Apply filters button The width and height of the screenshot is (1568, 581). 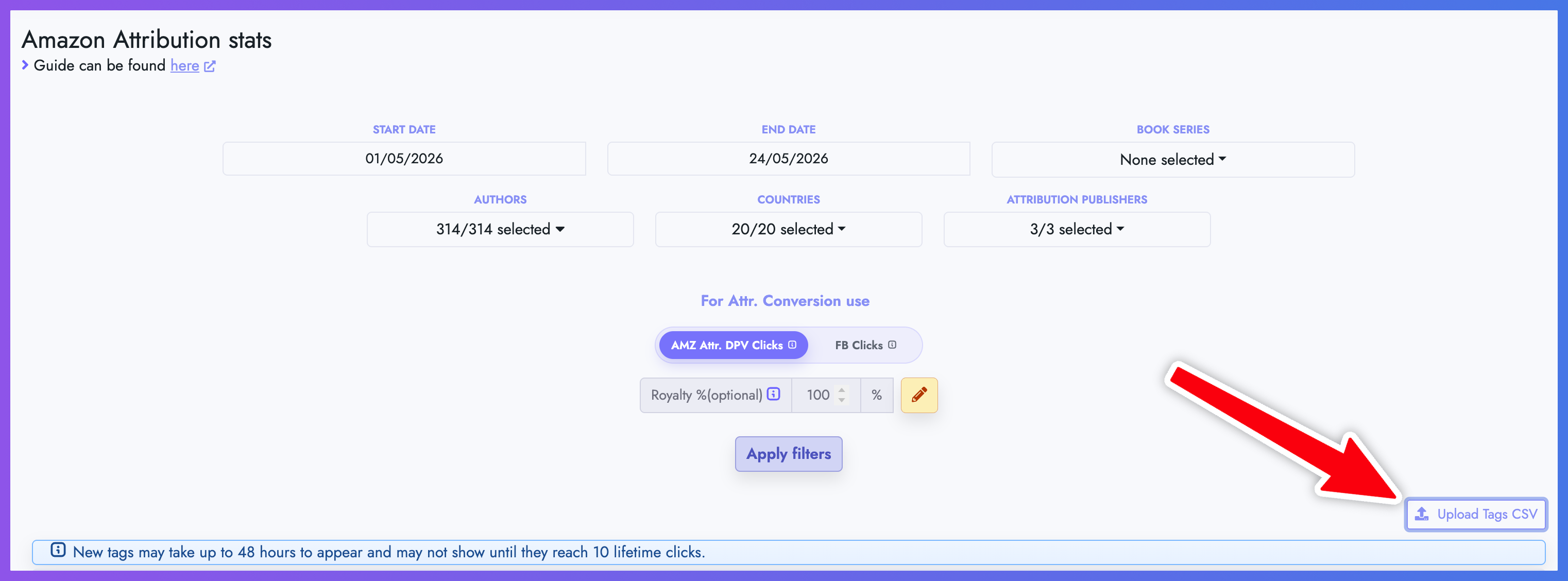(x=788, y=454)
